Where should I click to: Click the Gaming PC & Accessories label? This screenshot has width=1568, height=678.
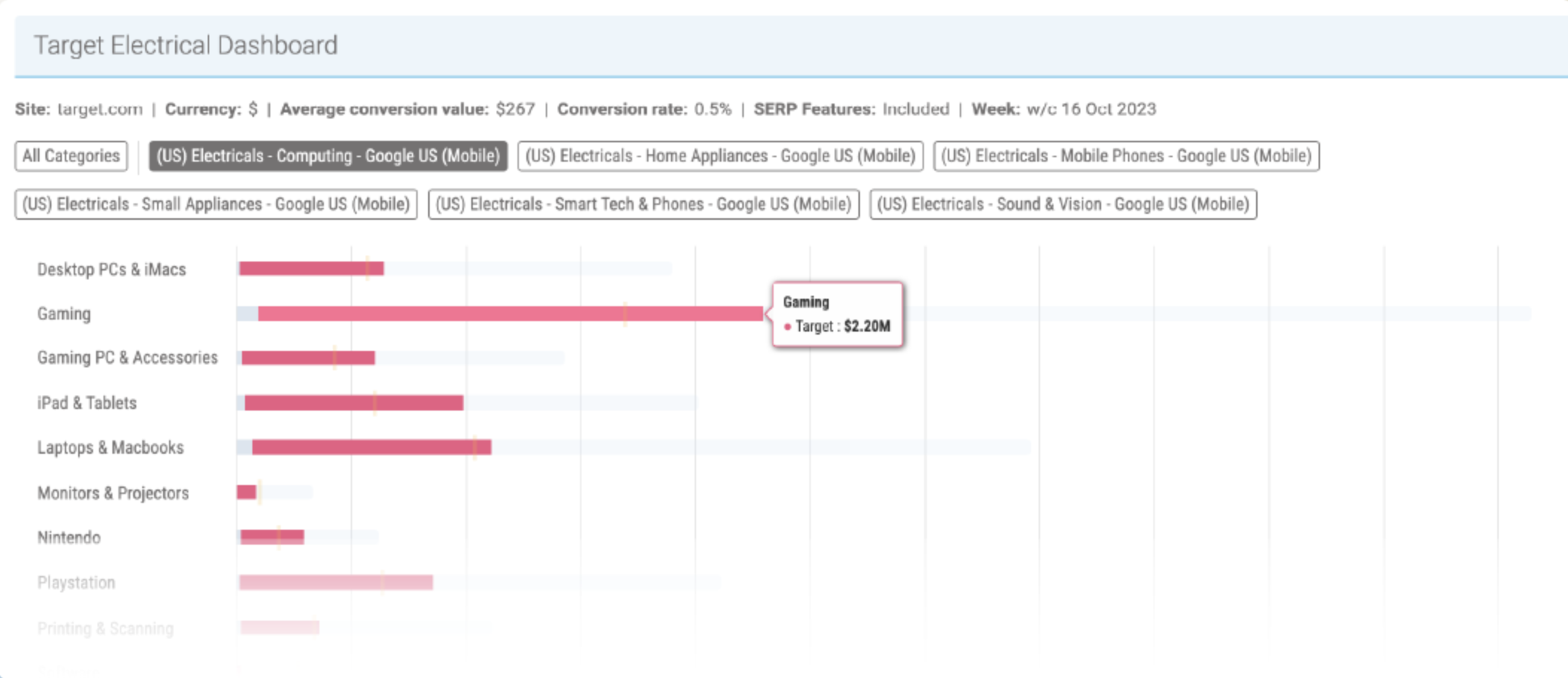[x=127, y=358]
